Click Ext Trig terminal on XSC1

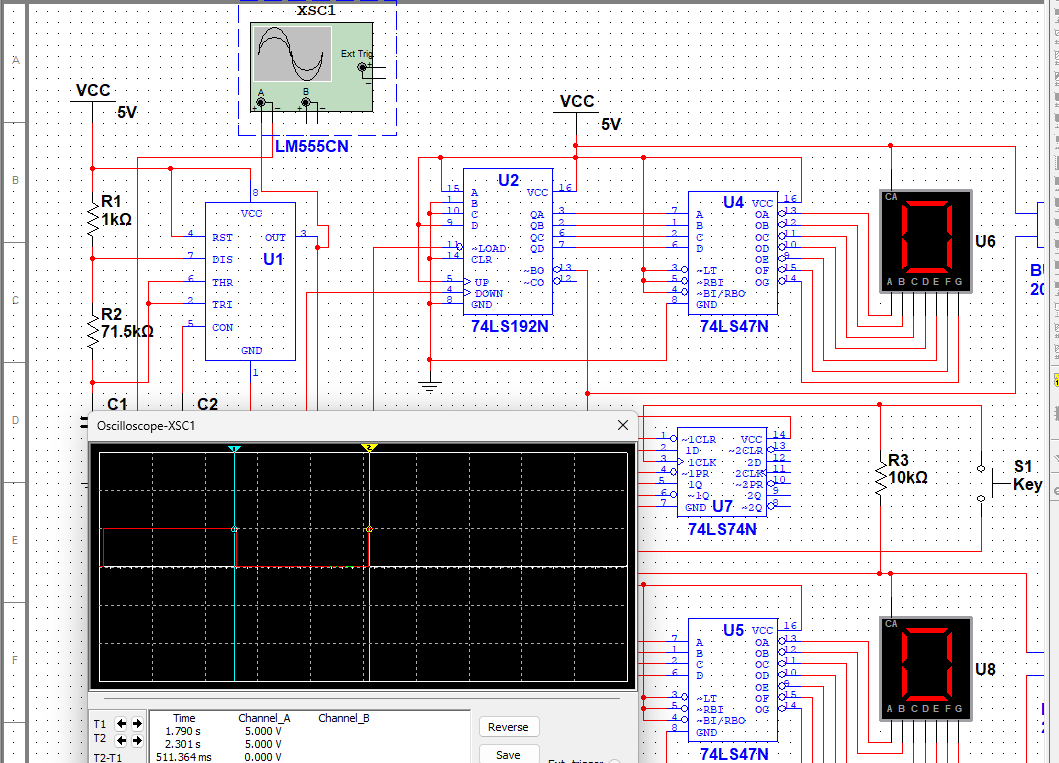363,67
